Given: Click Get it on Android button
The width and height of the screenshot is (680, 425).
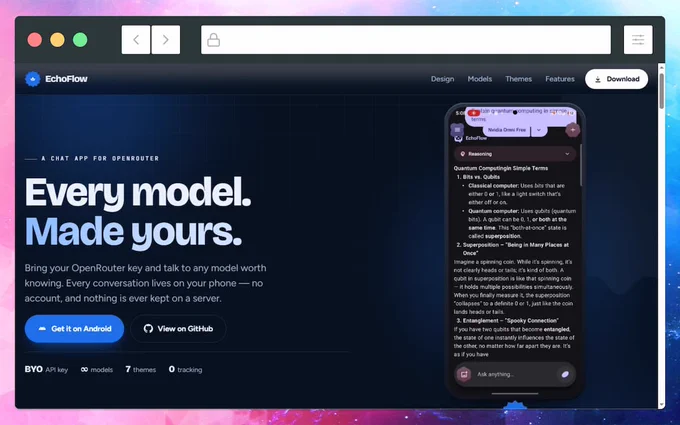Looking at the screenshot, I should pos(74,329).
